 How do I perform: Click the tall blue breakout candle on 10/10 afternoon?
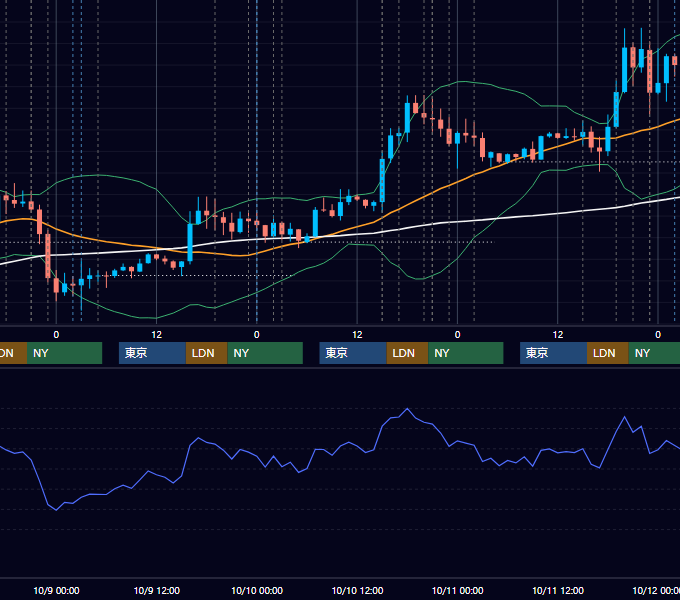382,180
